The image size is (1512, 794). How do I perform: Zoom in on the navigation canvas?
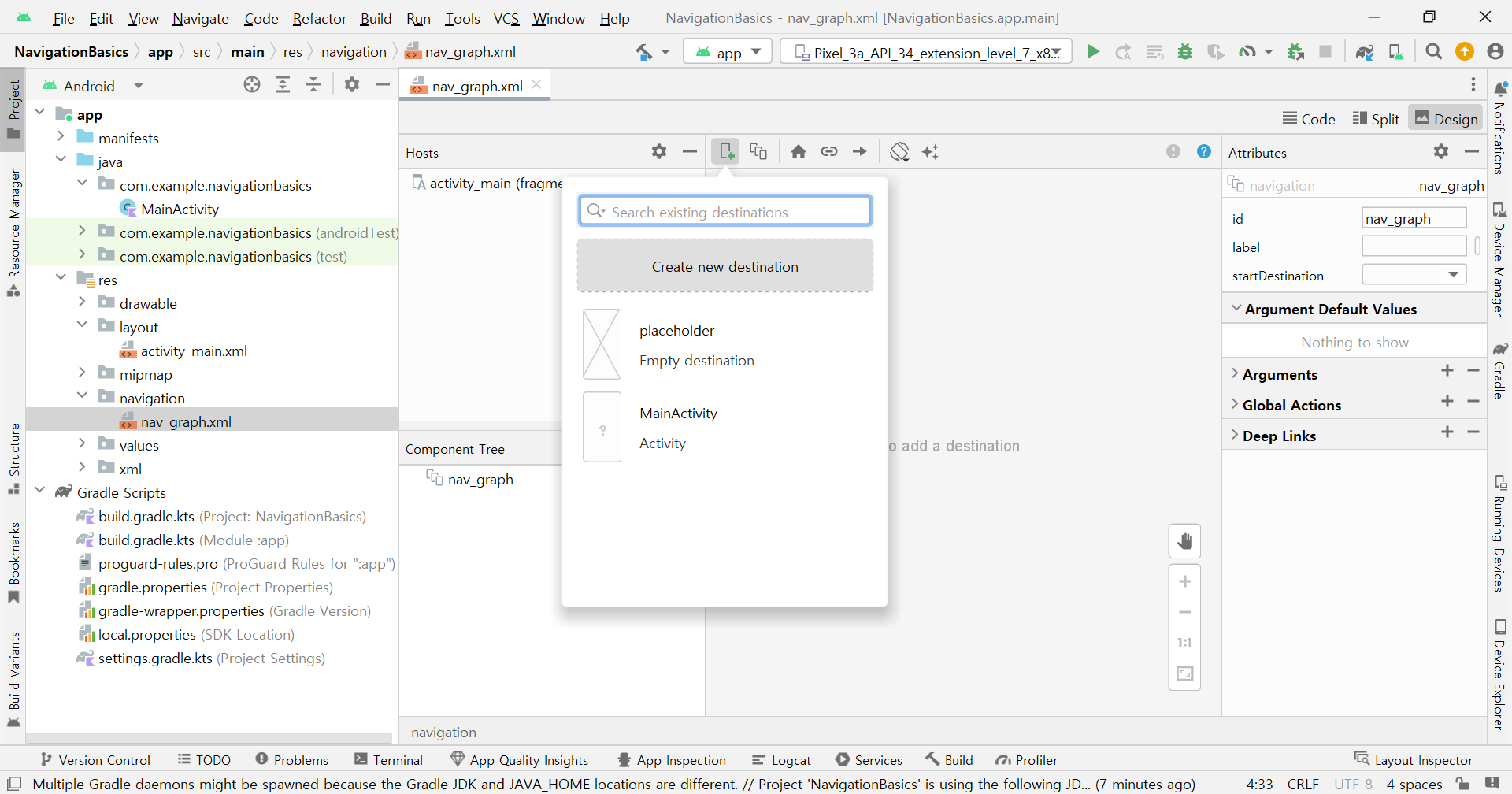click(x=1184, y=581)
